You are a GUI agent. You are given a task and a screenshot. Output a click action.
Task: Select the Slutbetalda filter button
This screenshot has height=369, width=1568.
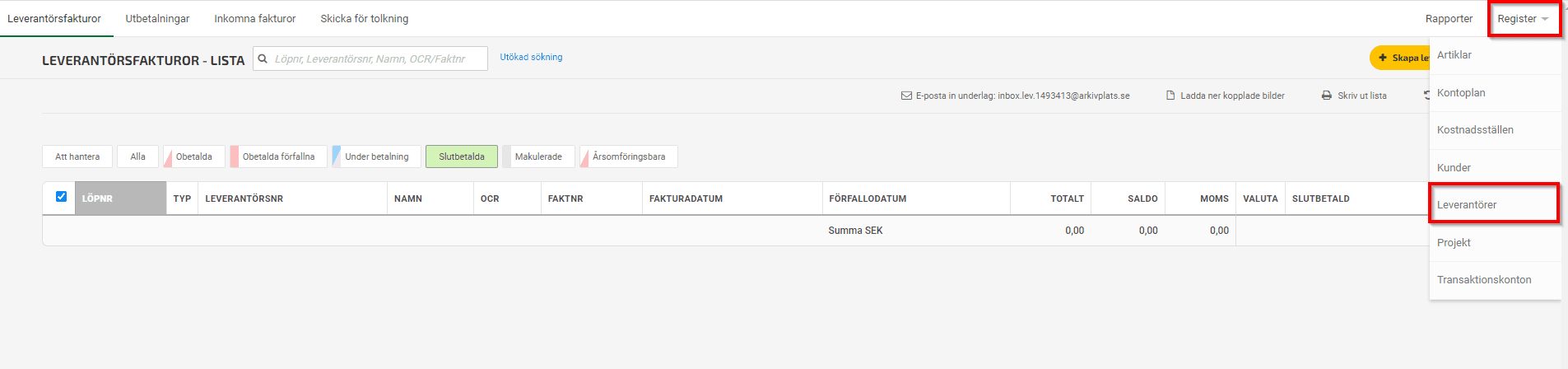[x=462, y=156]
